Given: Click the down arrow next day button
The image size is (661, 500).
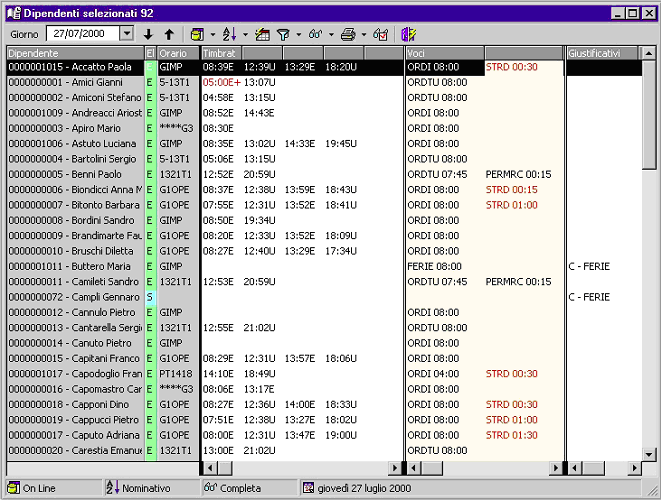Looking at the screenshot, I should (x=148, y=34).
